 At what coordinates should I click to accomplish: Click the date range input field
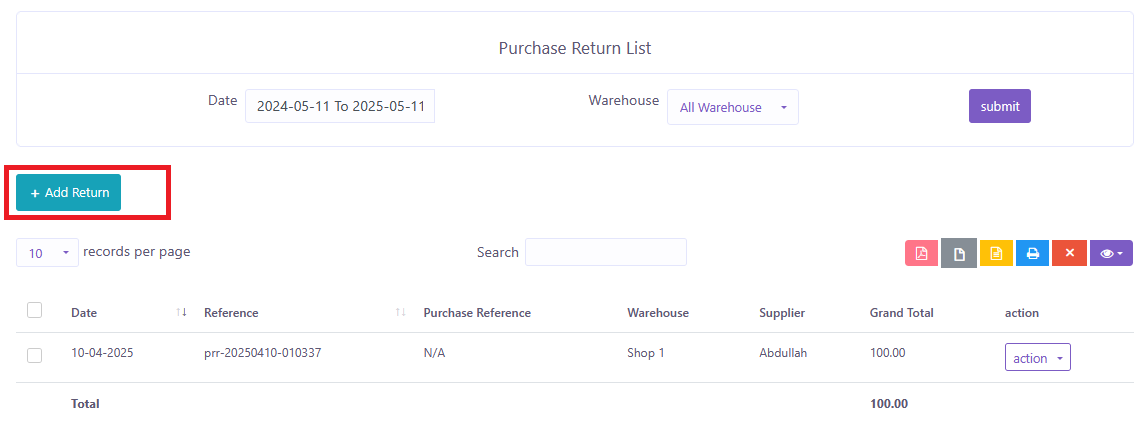(340, 106)
